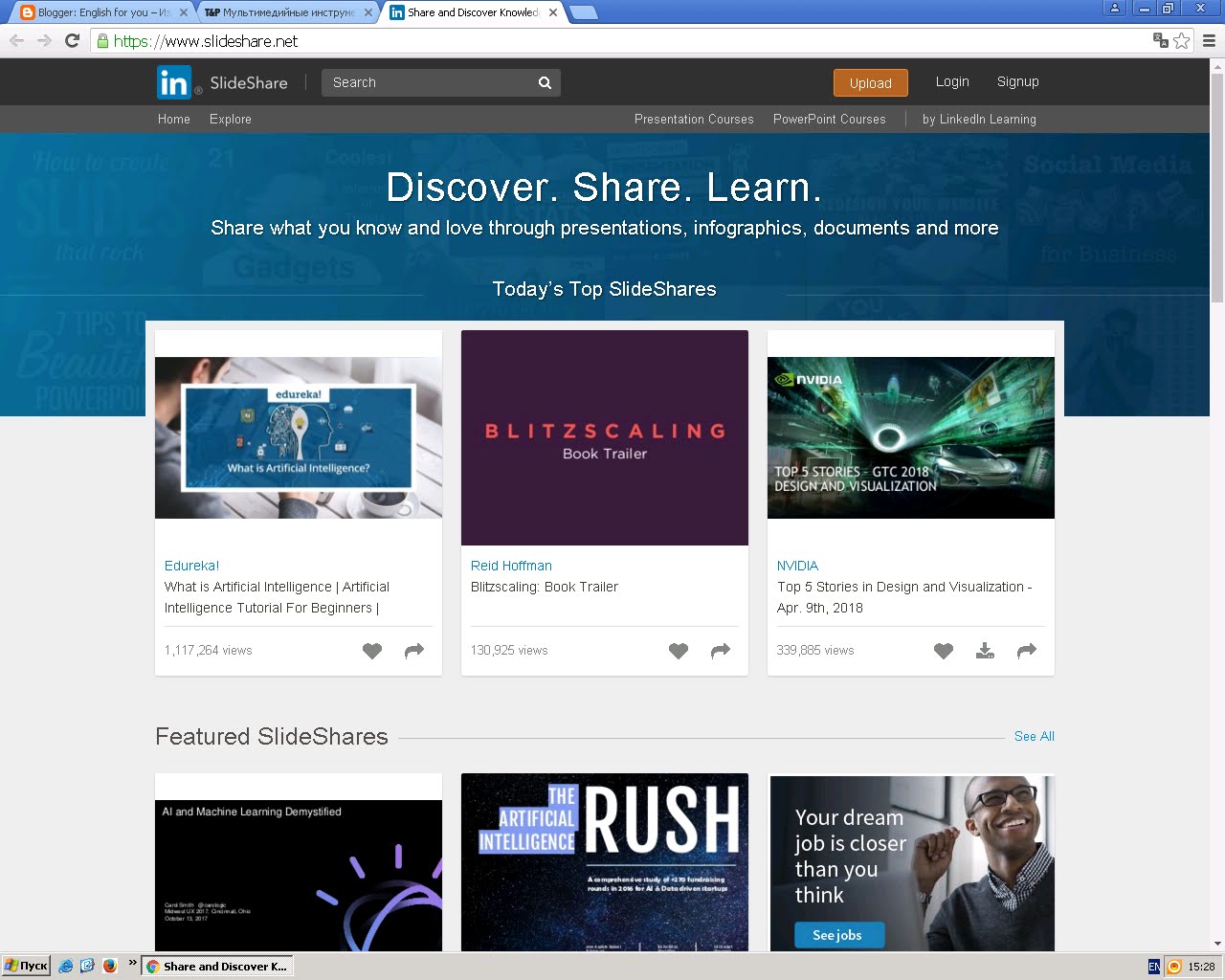Go to Home in the SlideShare nav
The height and width of the screenshot is (980, 1225).
pyautogui.click(x=174, y=120)
